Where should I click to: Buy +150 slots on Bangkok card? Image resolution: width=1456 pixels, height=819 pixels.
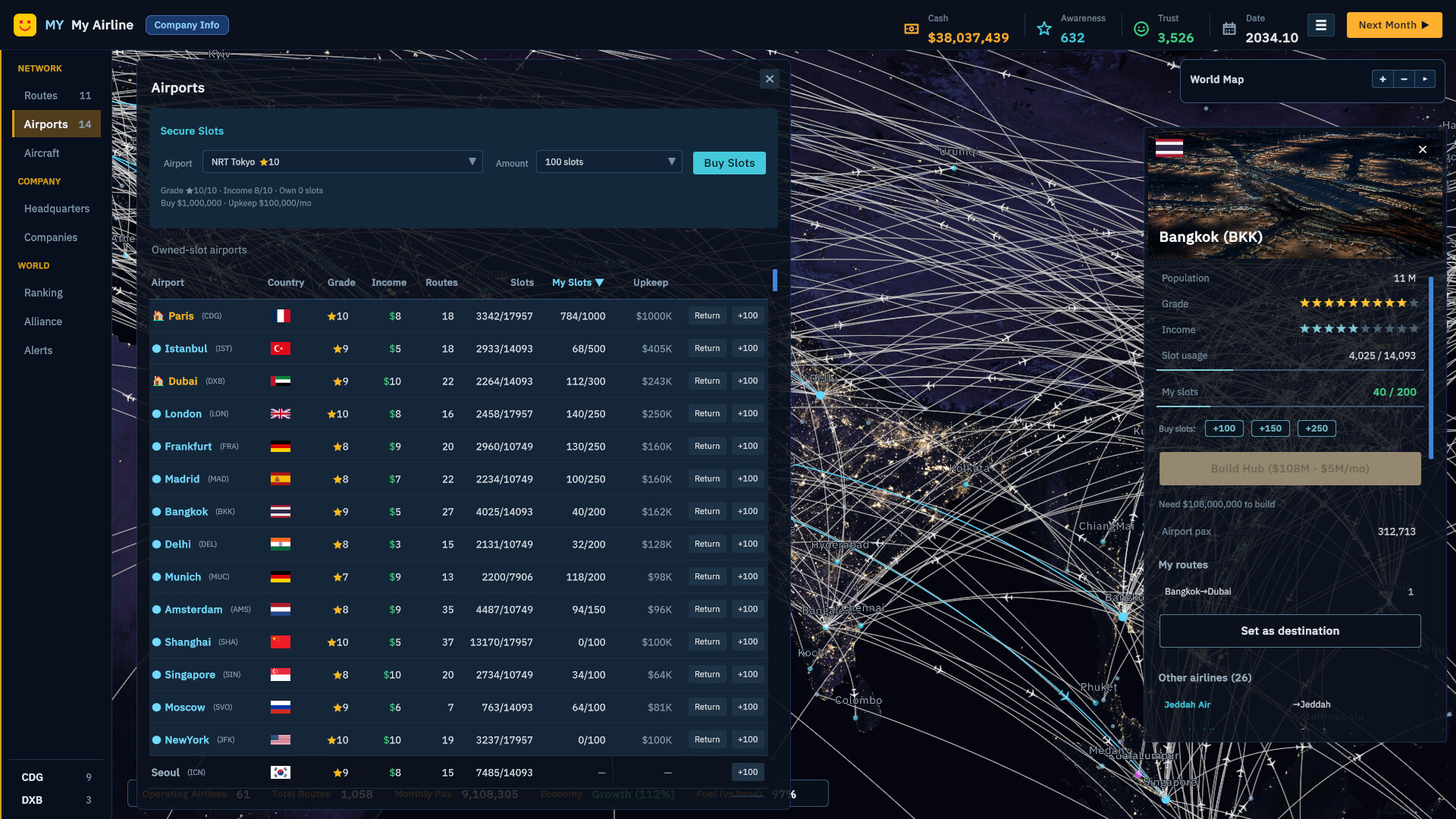(1270, 428)
